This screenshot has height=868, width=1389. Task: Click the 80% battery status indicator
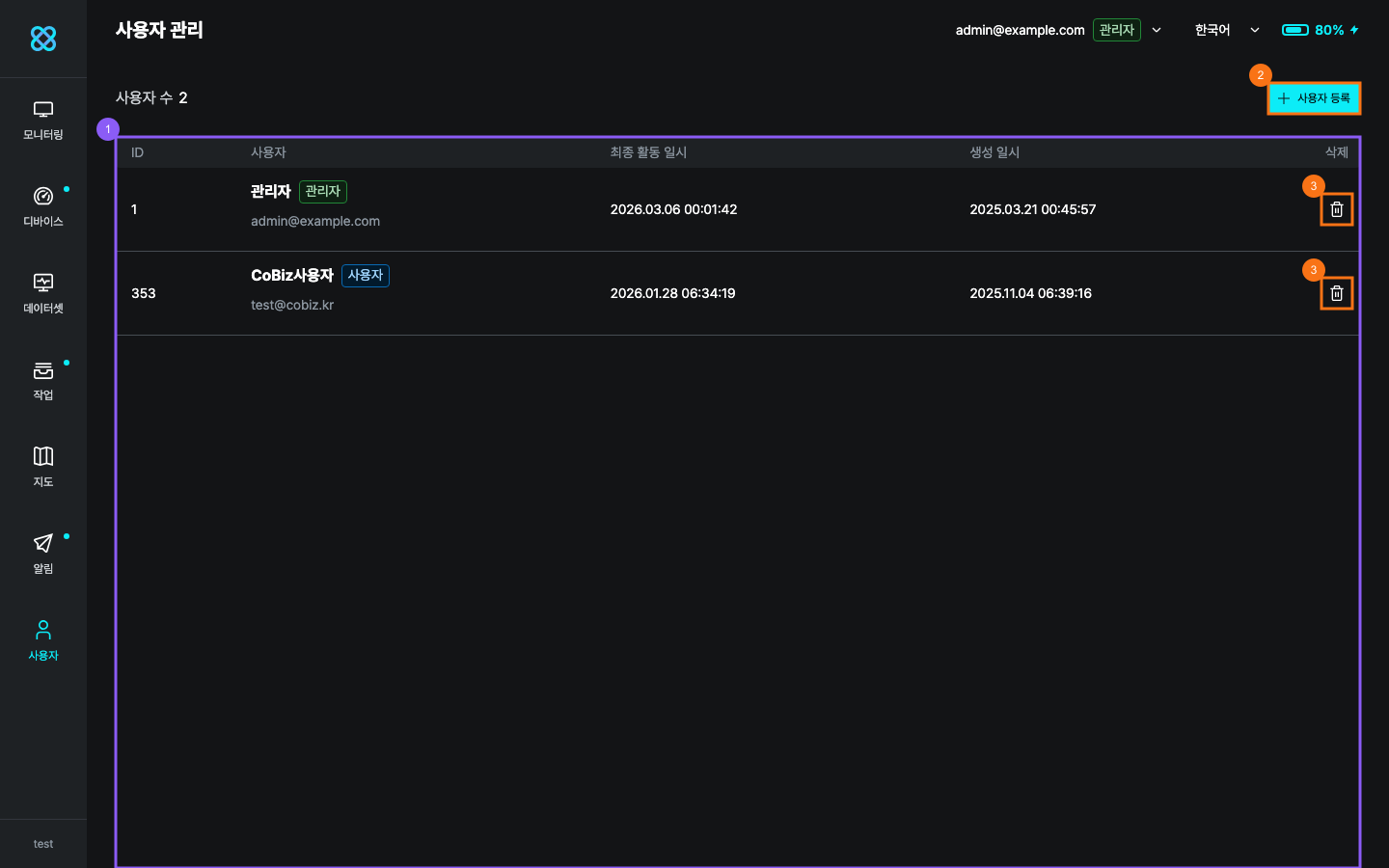tap(1320, 30)
